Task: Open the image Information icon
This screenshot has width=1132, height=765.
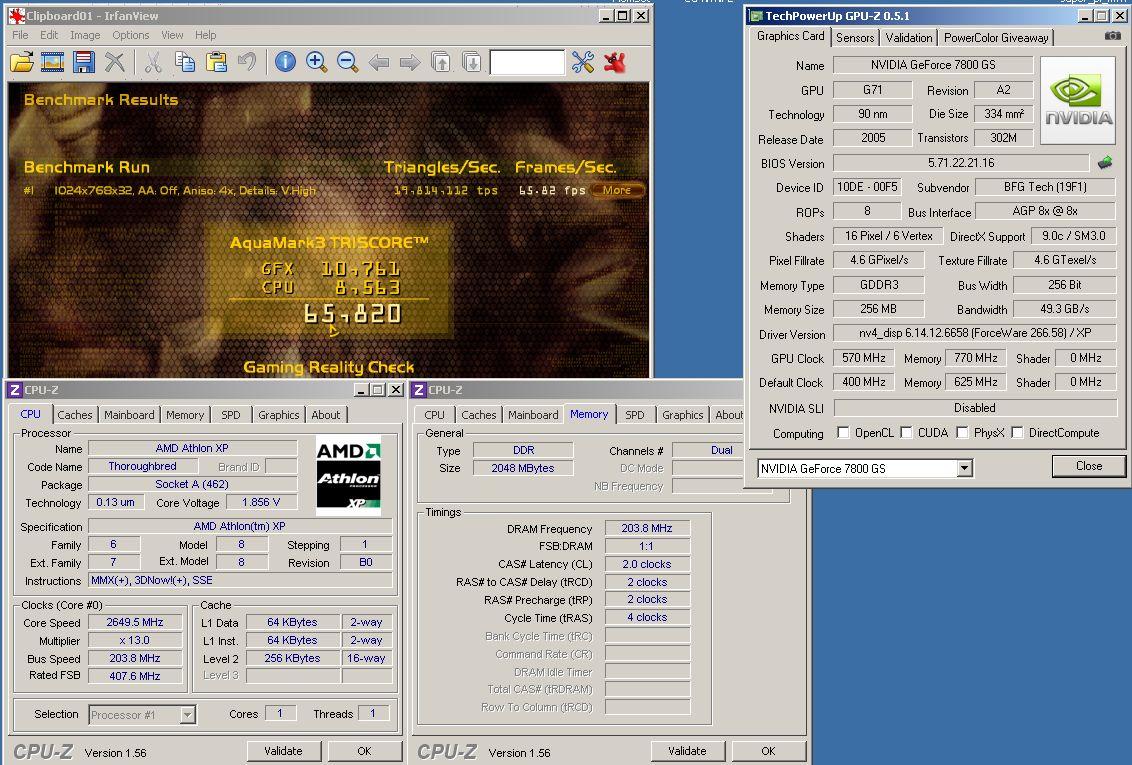Action: pyautogui.click(x=285, y=63)
